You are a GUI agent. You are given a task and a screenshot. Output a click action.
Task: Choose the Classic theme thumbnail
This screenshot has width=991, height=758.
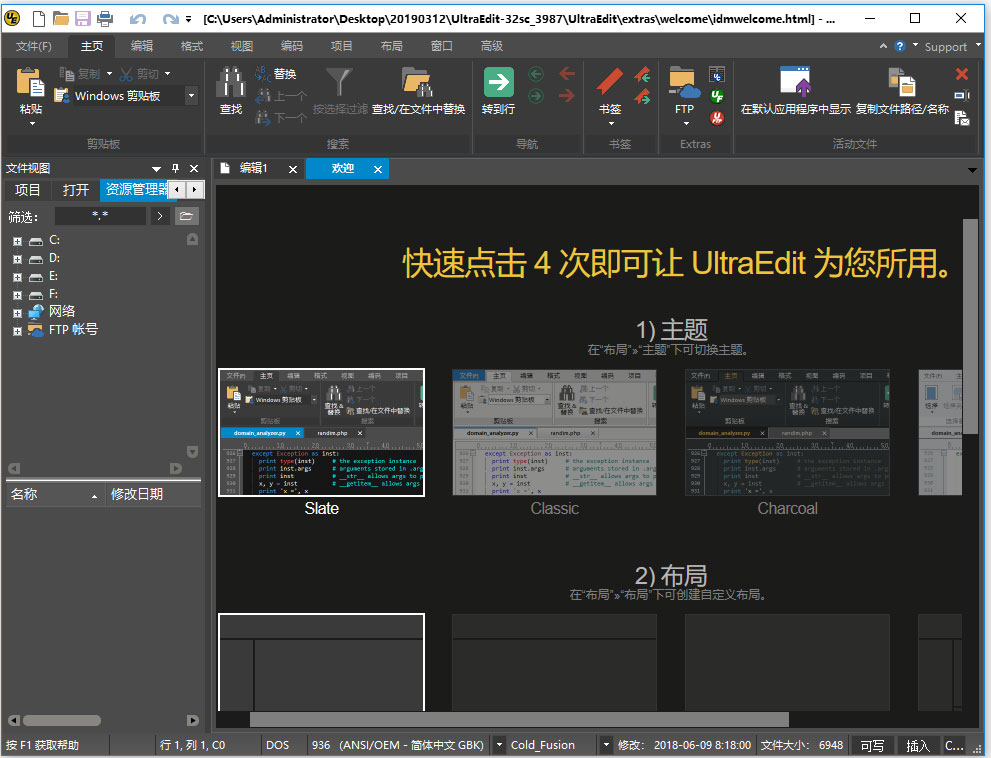pyautogui.click(x=554, y=432)
